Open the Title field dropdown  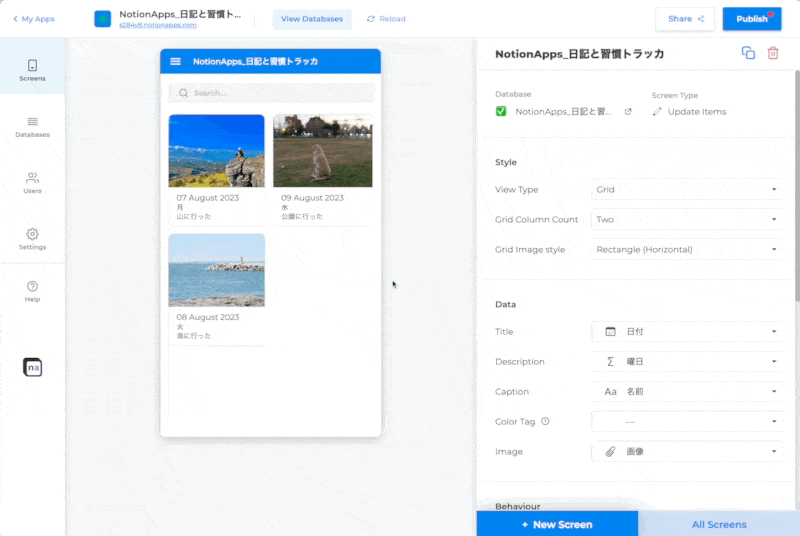coord(686,331)
